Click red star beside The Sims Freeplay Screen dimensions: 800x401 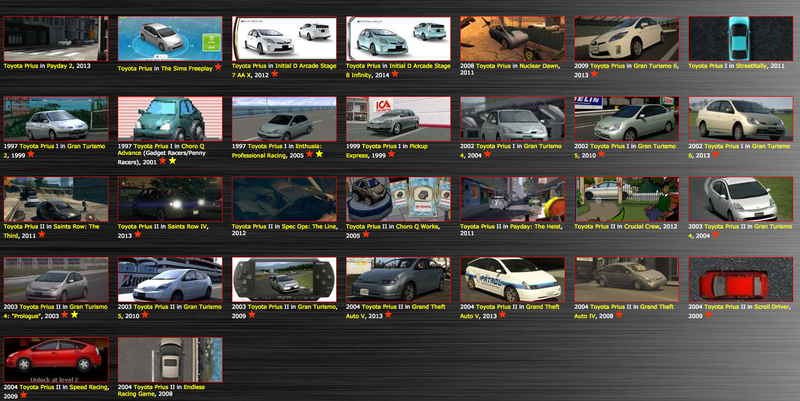click(x=218, y=67)
